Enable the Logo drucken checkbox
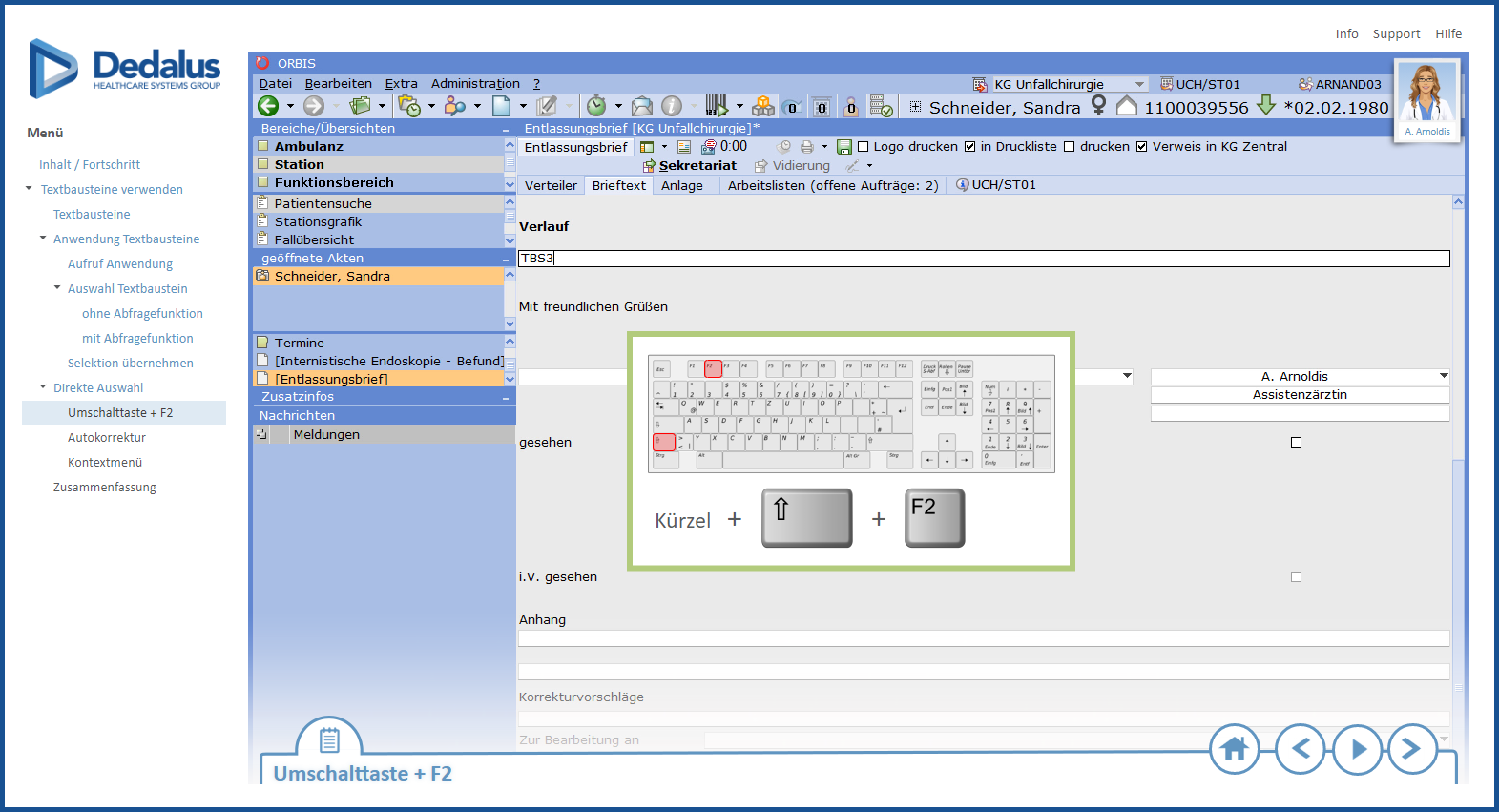Image resolution: width=1499 pixels, height=812 pixels. pos(864,147)
